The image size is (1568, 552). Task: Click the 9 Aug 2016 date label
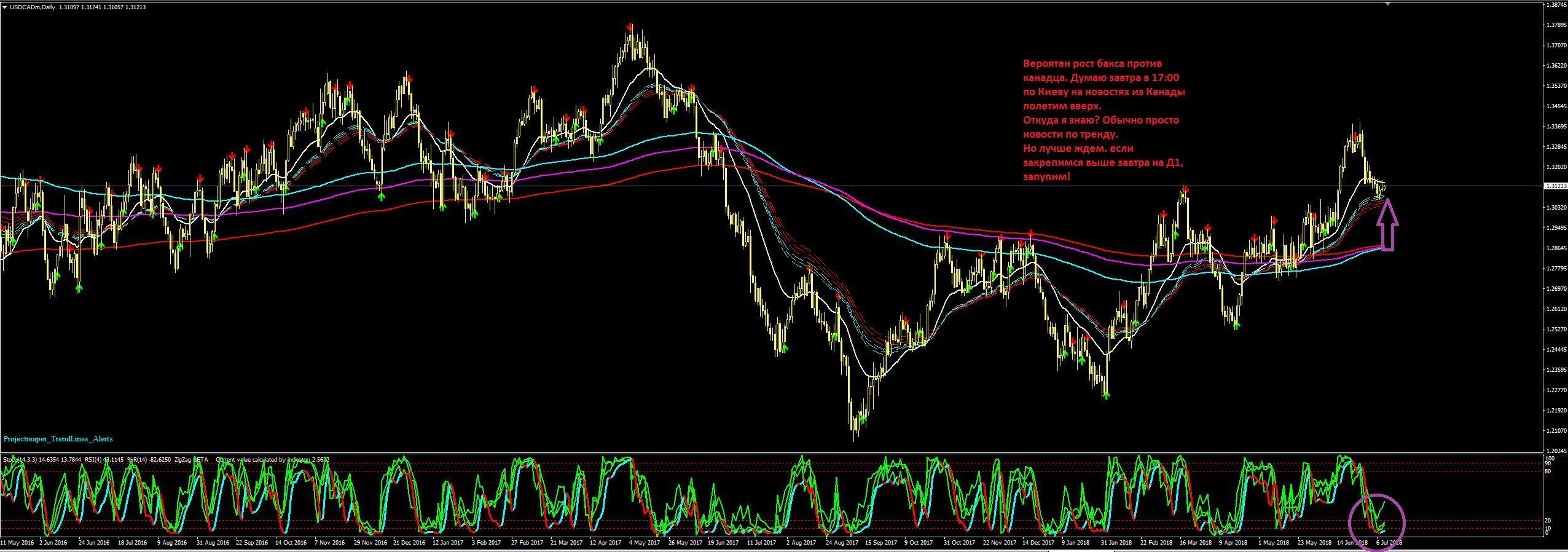(x=172, y=543)
